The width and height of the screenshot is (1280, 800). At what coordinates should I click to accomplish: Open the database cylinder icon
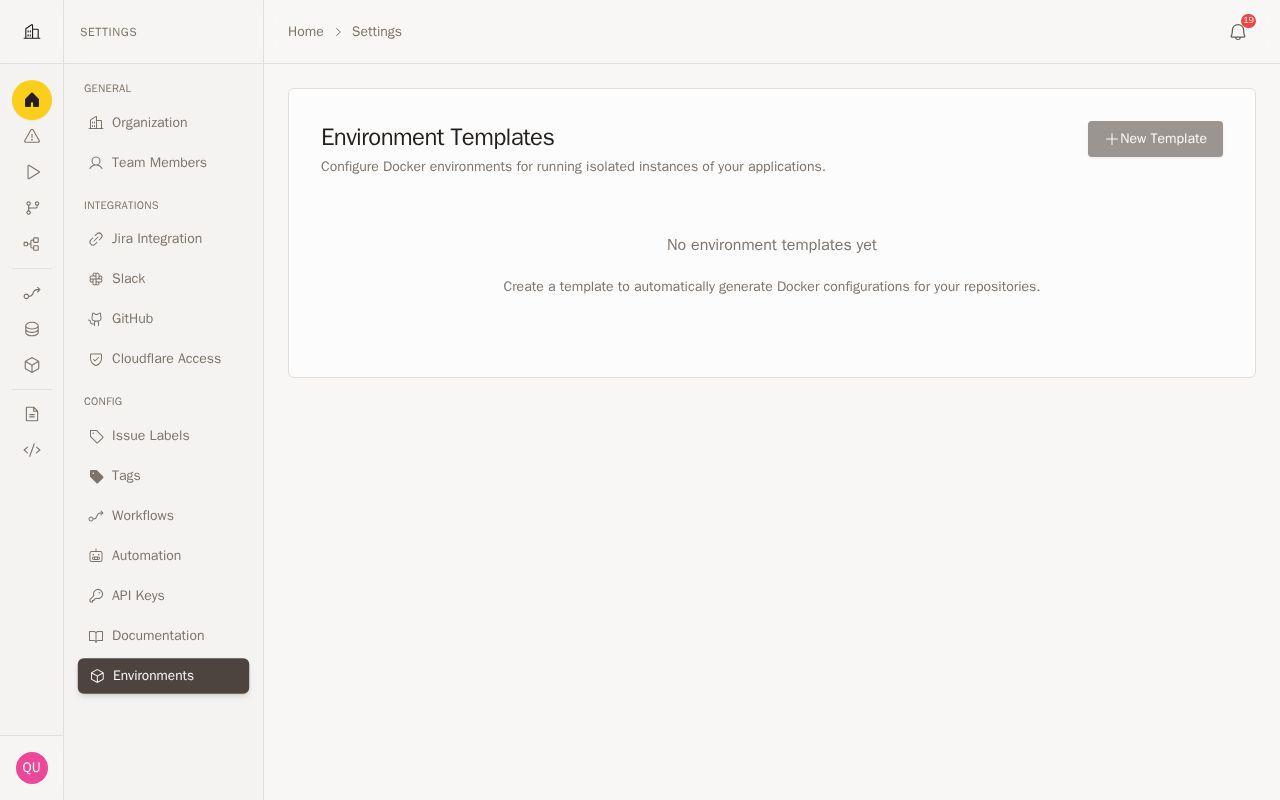pyautogui.click(x=32, y=329)
